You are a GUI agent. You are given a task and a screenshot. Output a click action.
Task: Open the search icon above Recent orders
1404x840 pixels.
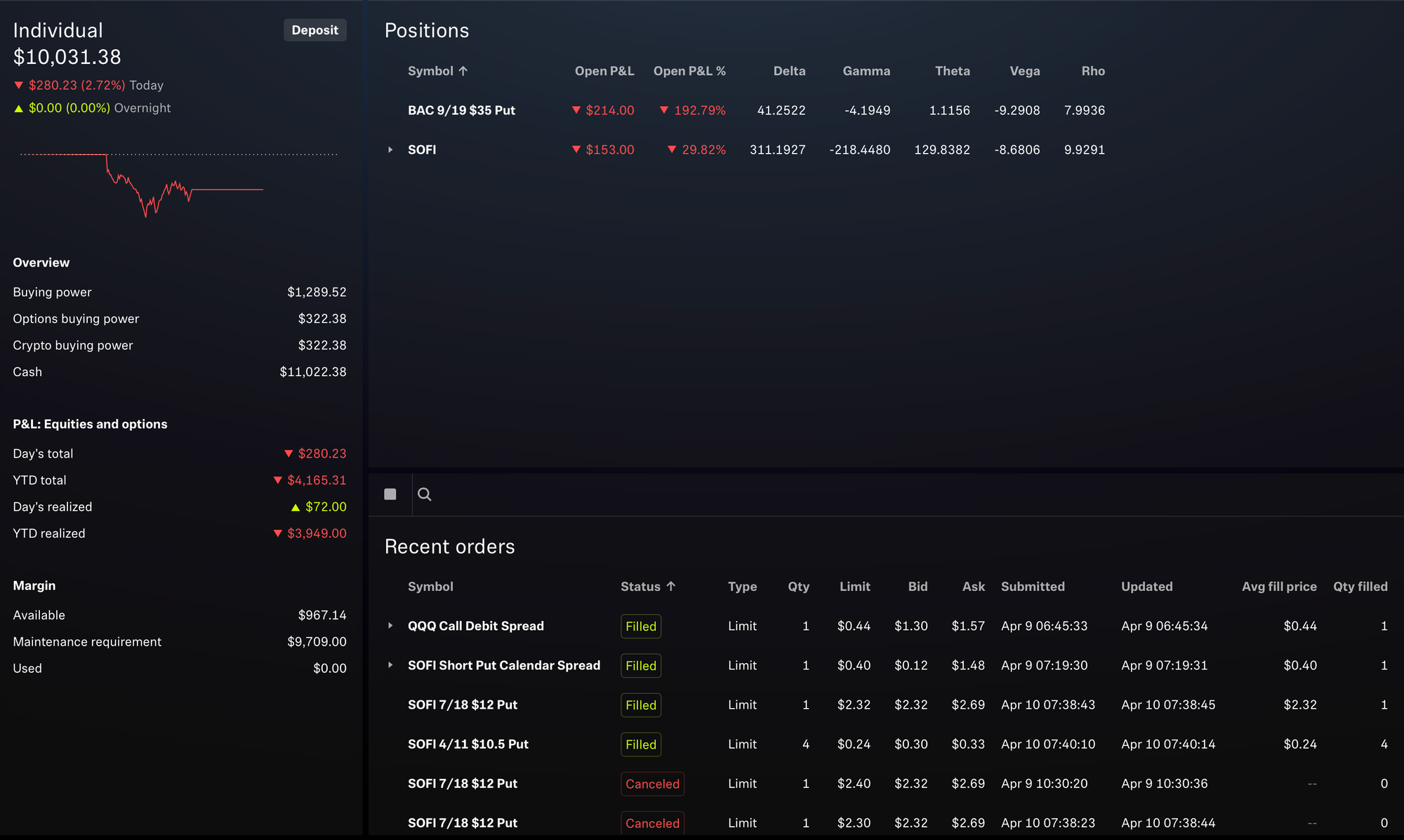[x=424, y=495]
